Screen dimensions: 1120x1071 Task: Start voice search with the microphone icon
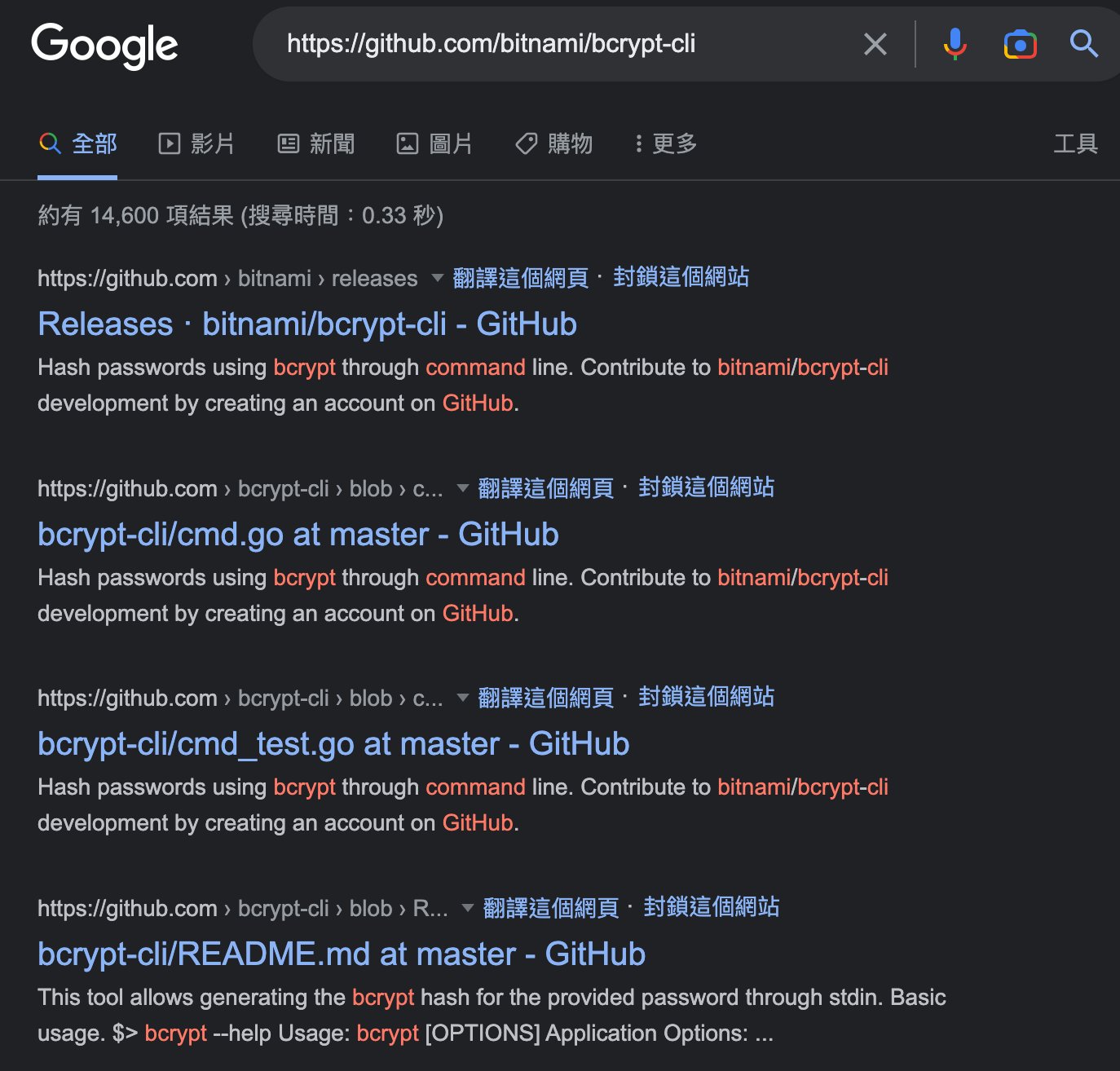coord(955,45)
